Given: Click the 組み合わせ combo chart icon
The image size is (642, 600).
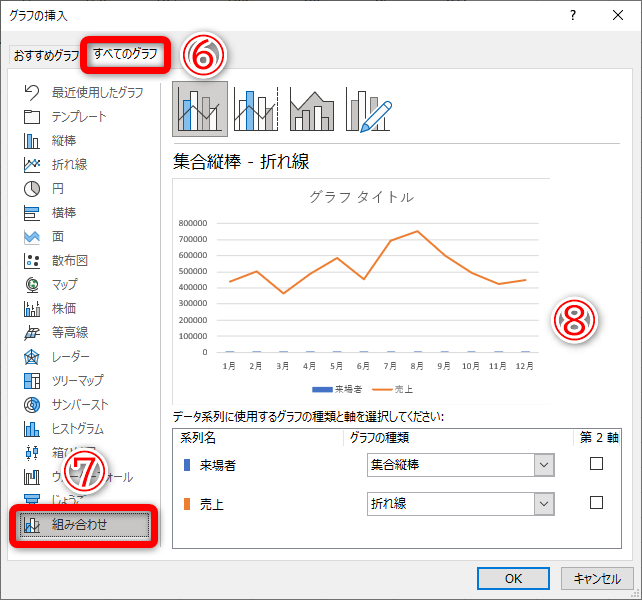Looking at the screenshot, I should [32, 525].
